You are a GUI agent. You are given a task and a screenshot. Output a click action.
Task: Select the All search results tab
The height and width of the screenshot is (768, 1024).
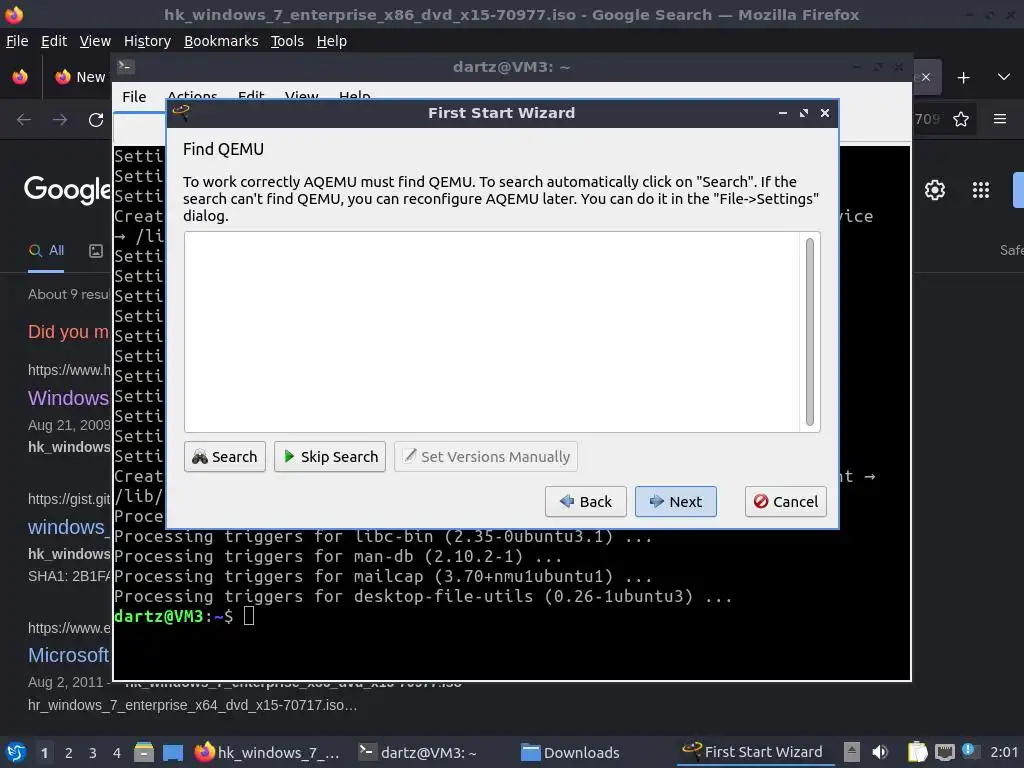tap(46, 251)
